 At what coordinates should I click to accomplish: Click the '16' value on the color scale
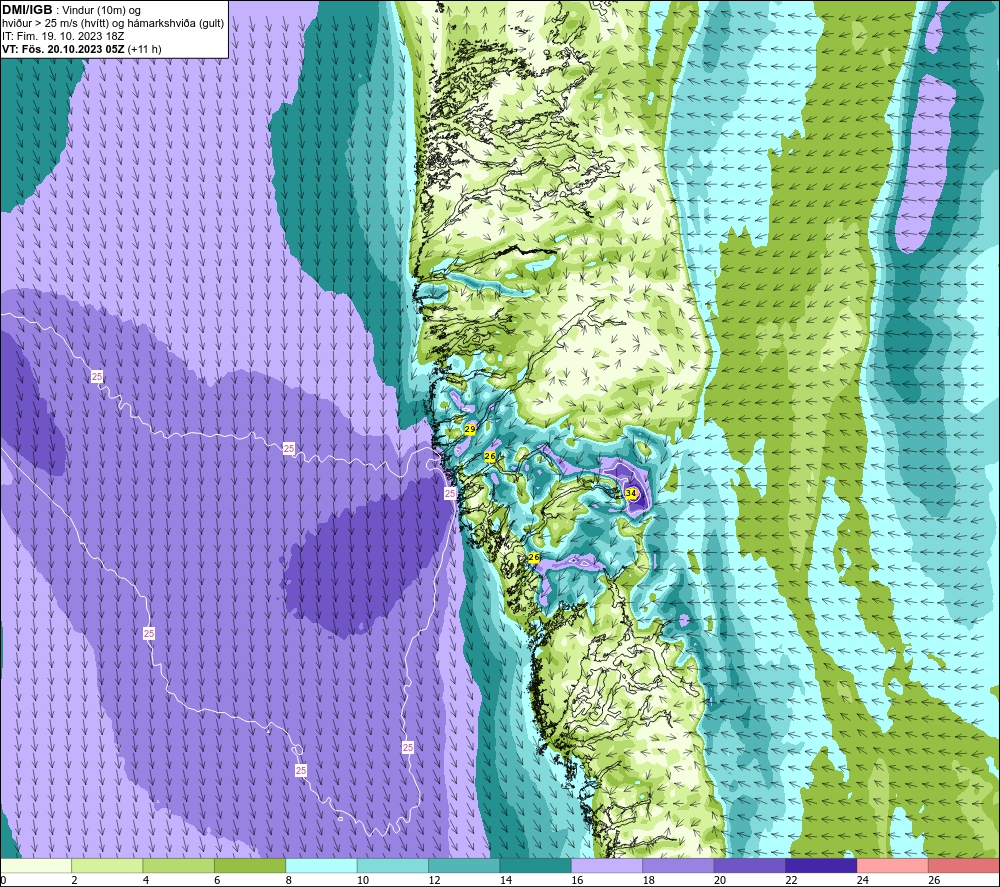[577, 880]
